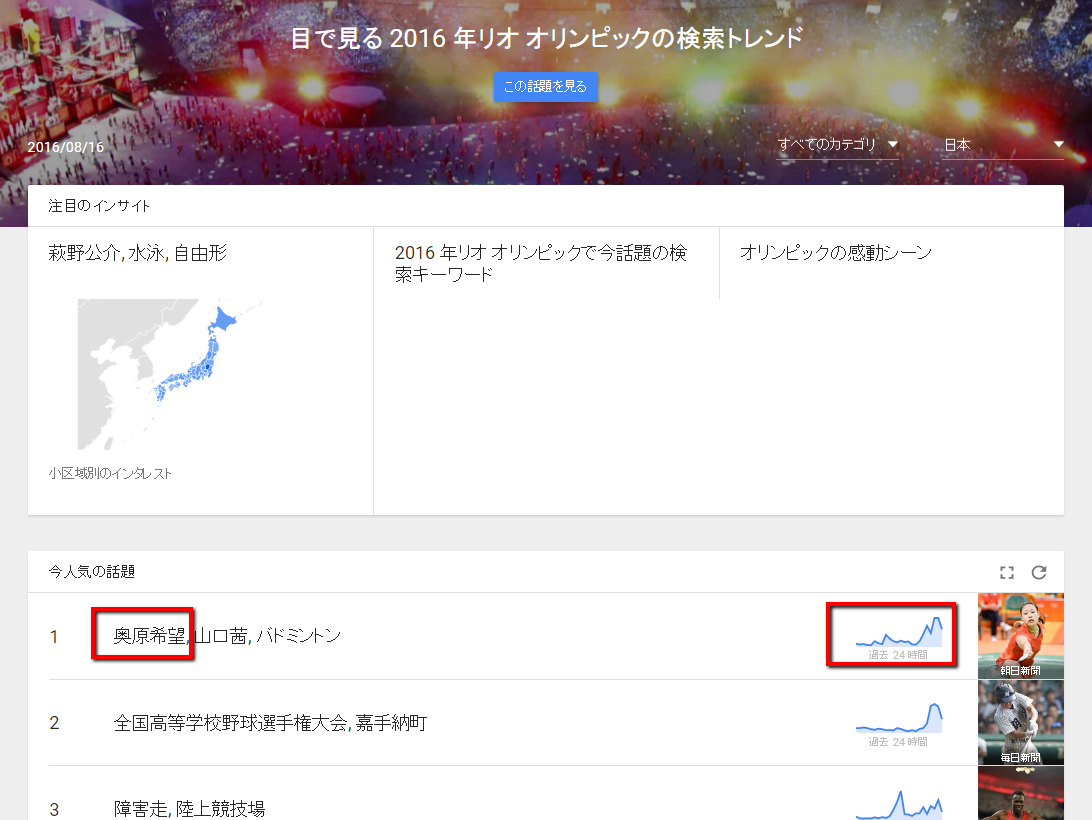Expand 今人気の話題 to fullscreen view
The width and height of the screenshot is (1092, 820).
1006,572
